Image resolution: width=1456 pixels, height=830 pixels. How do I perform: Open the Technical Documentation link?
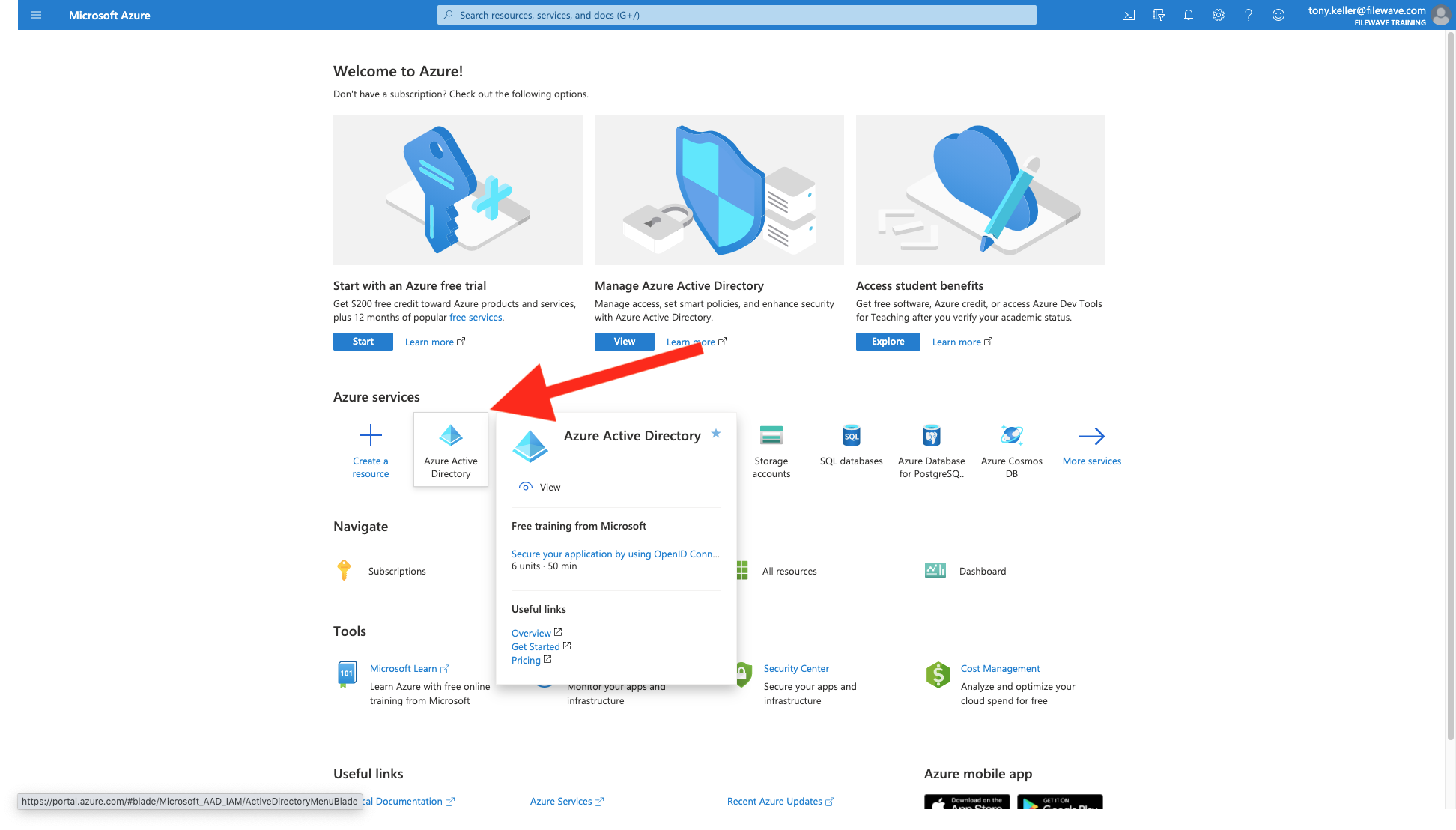(x=409, y=802)
